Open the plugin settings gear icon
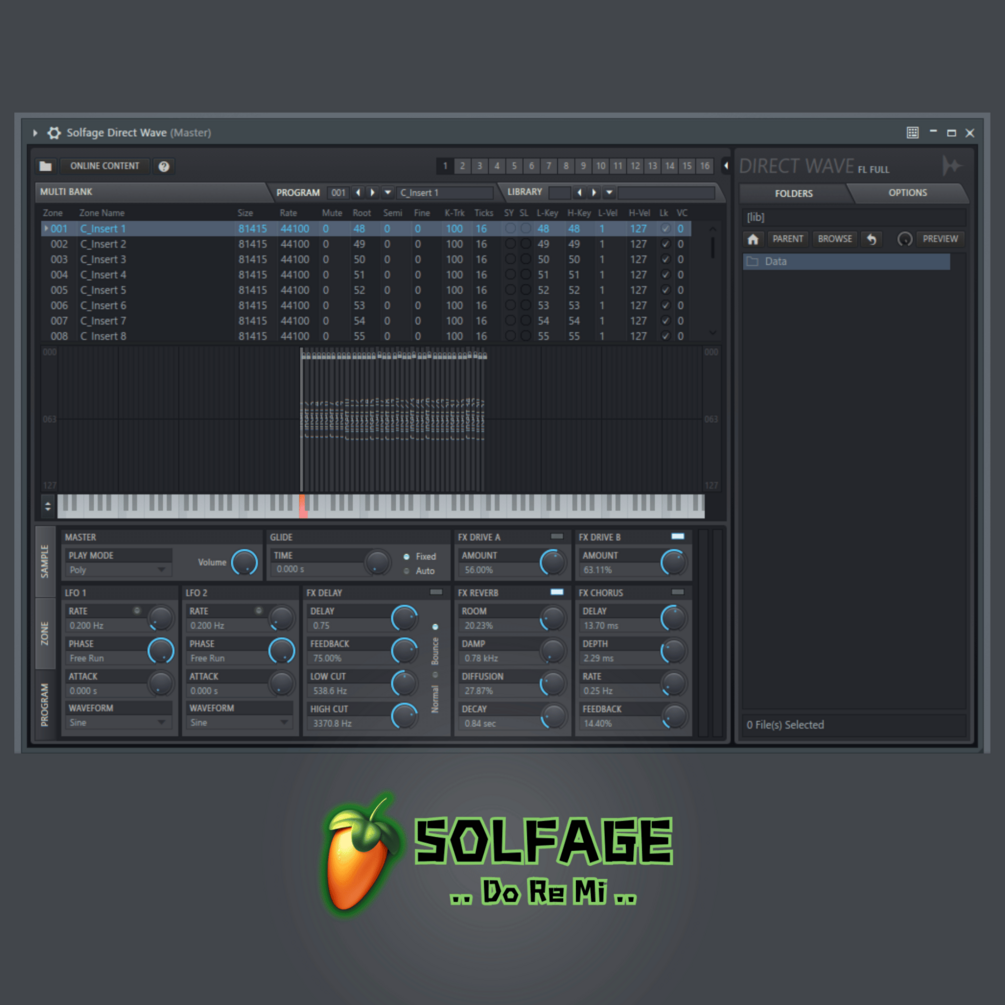This screenshot has width=1005, height=1005. (x=54, y=133)
